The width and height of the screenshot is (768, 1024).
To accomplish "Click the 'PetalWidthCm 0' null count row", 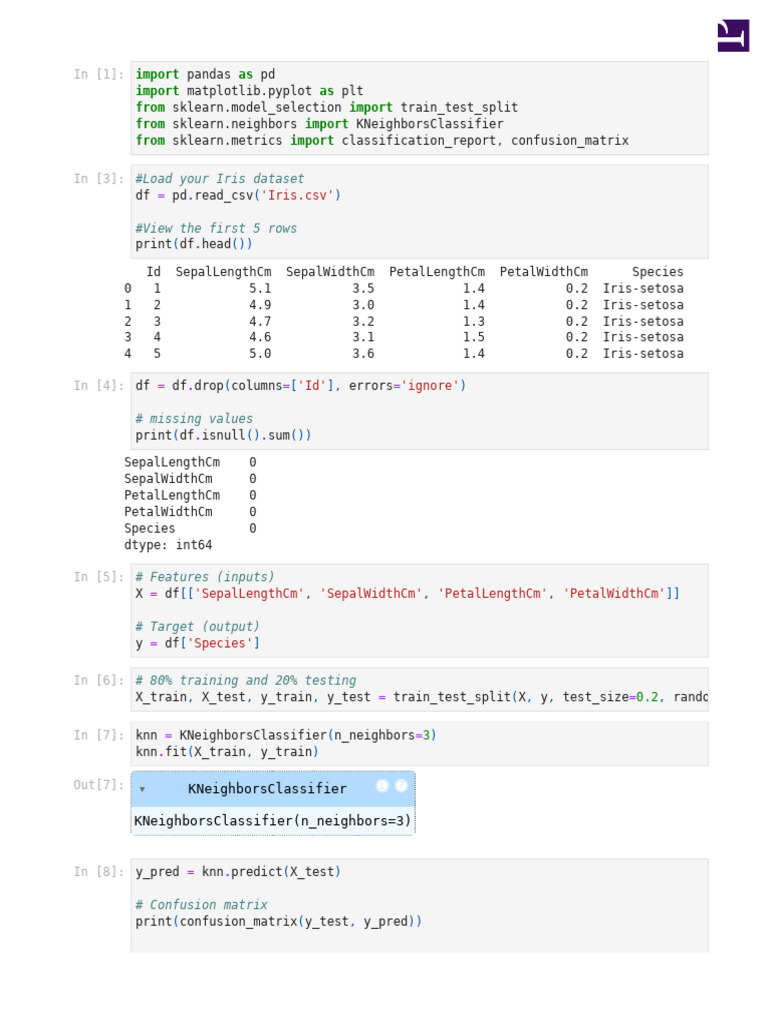I will (190, 512).
